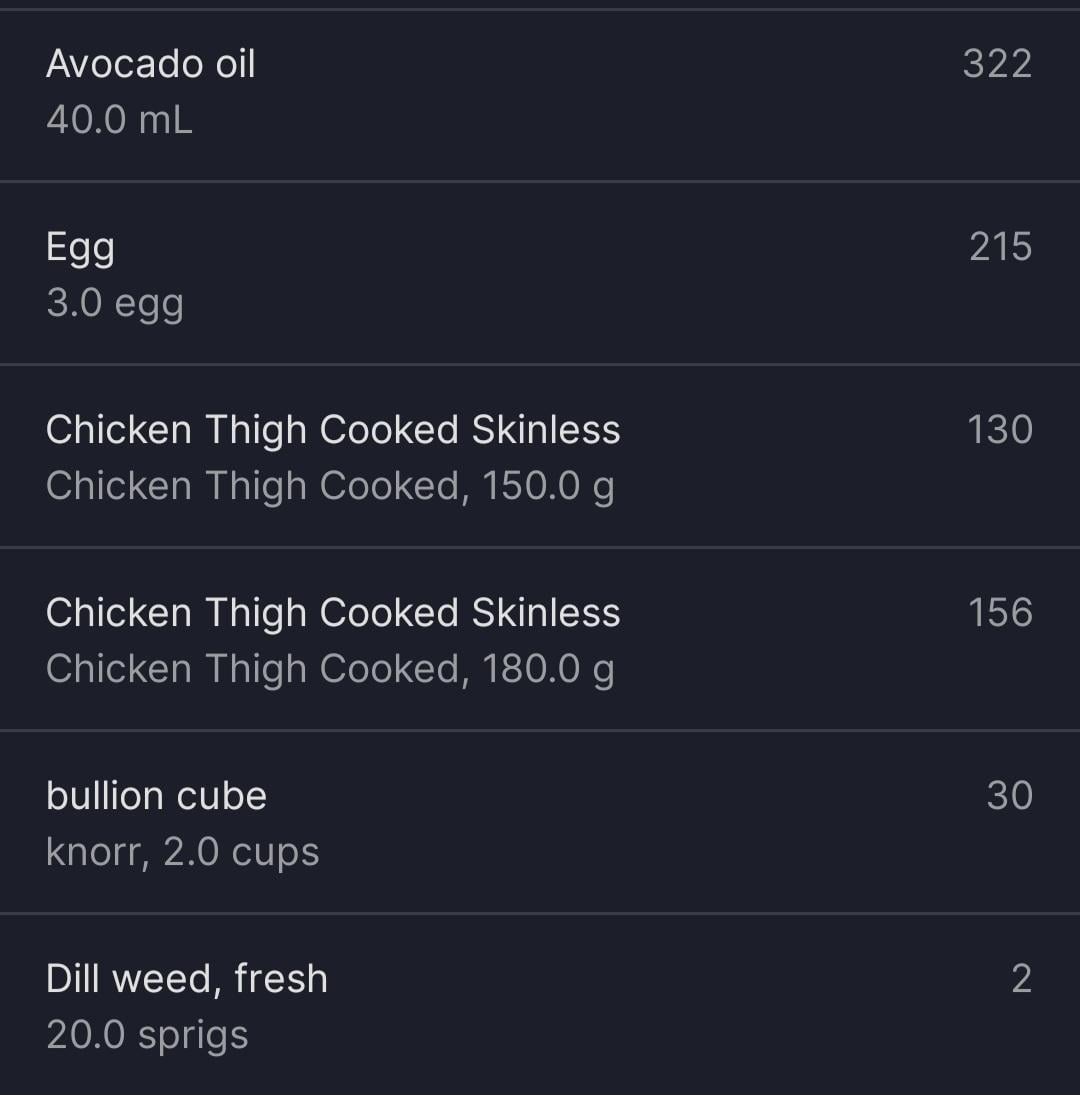The image size is (1080, 1095).
Task: Click the 156 calorie value
Action: click(x=1000, y=613)
